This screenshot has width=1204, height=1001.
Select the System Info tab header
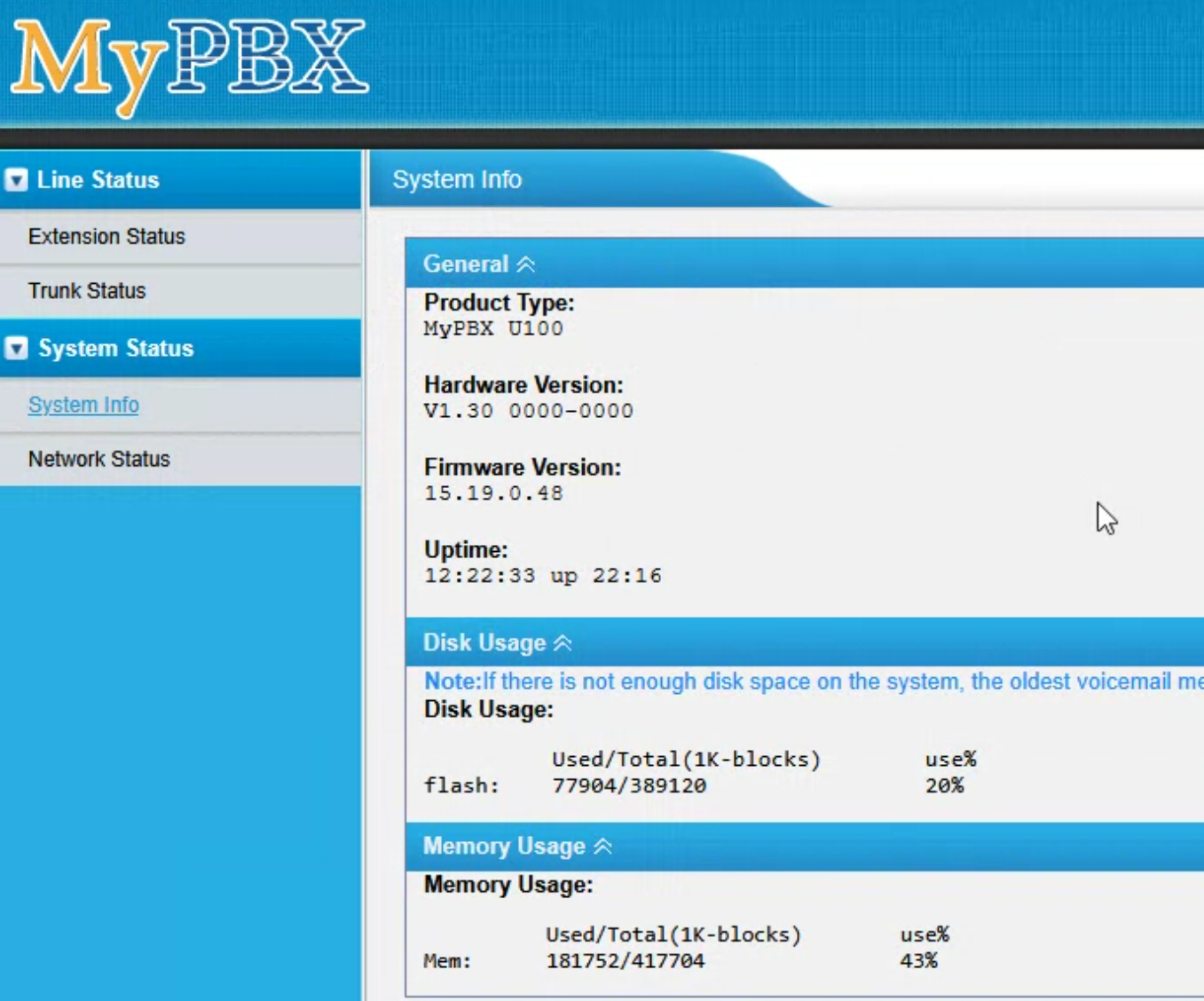[457, 179]
